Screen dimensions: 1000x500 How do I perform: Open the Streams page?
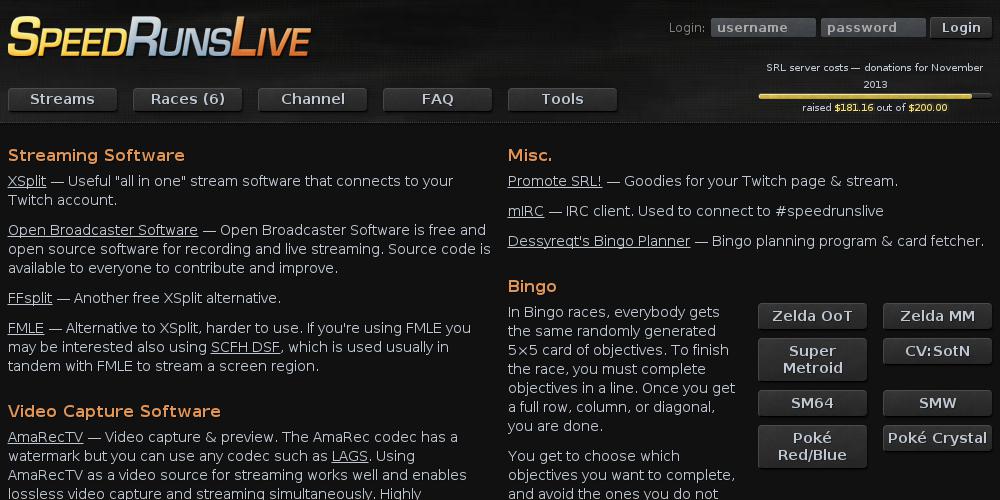(62, 99)
